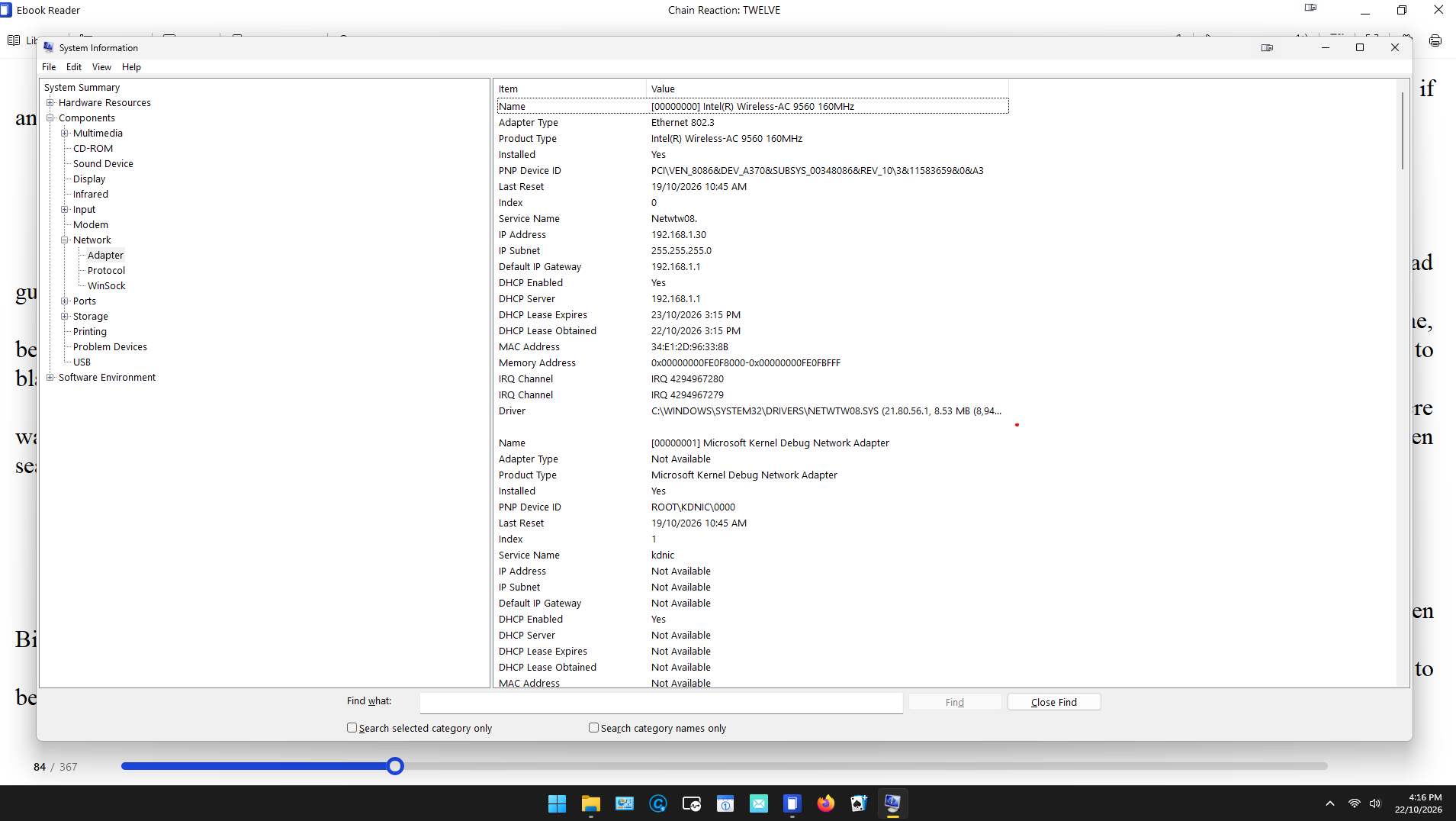
Task: Collapse the Network node
Action: (65, 240)
